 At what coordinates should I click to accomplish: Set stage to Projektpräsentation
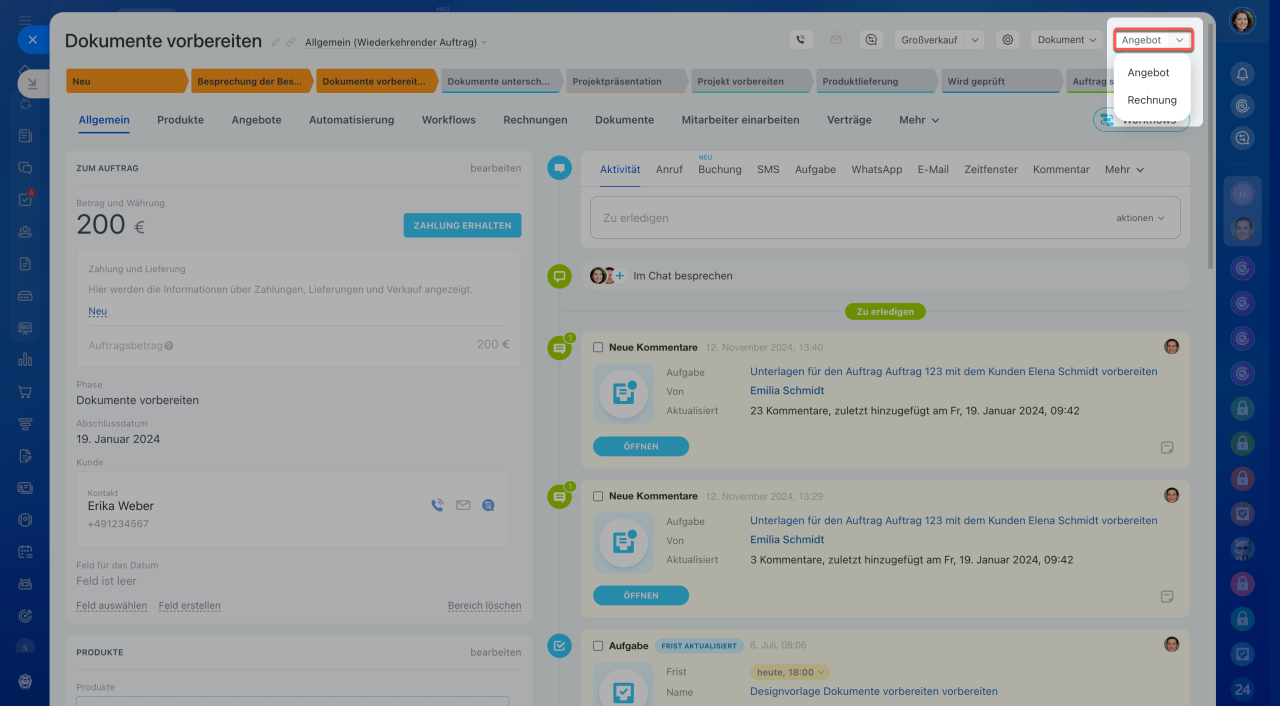pos(626,81)
